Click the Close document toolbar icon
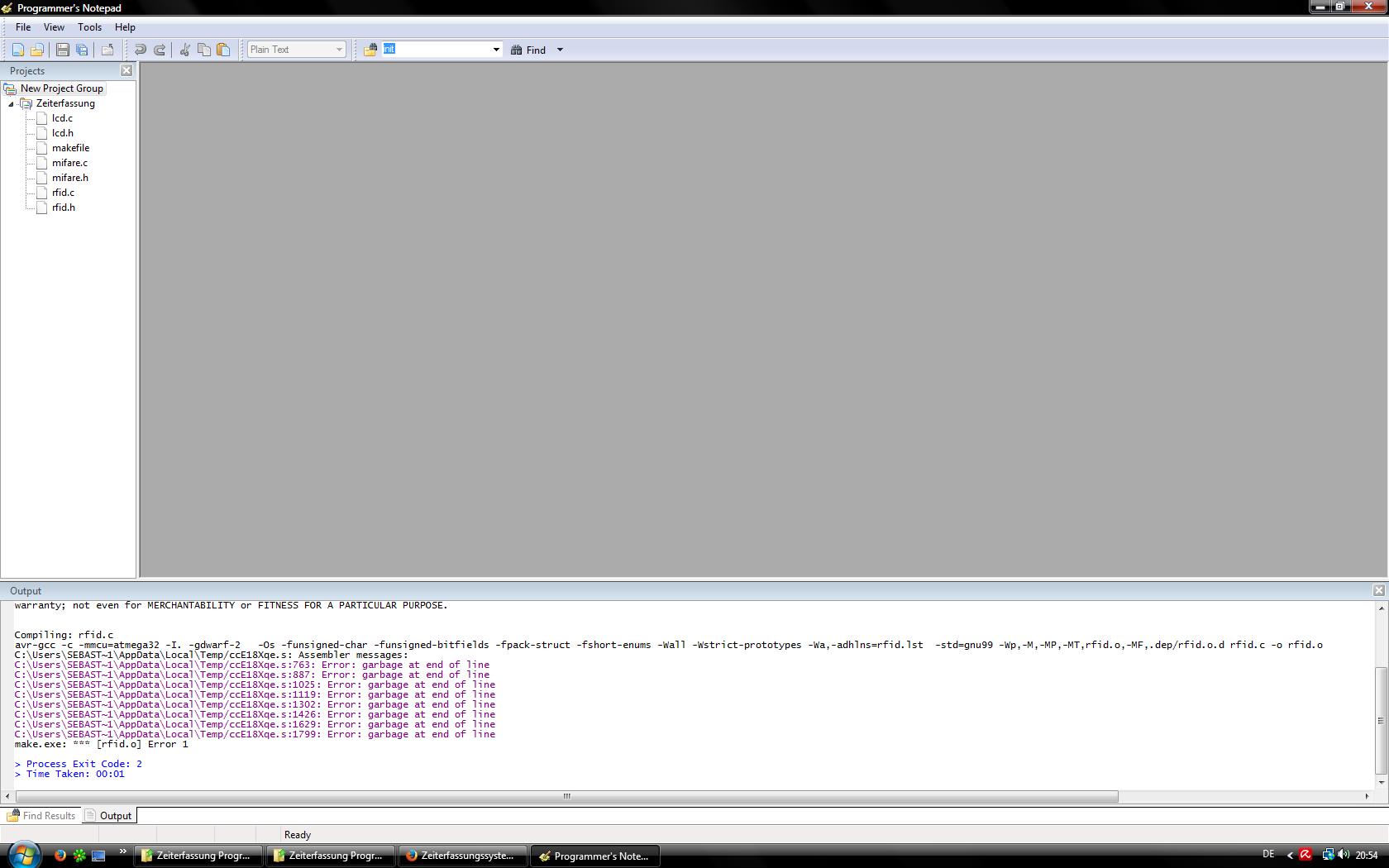 (107, 50)
